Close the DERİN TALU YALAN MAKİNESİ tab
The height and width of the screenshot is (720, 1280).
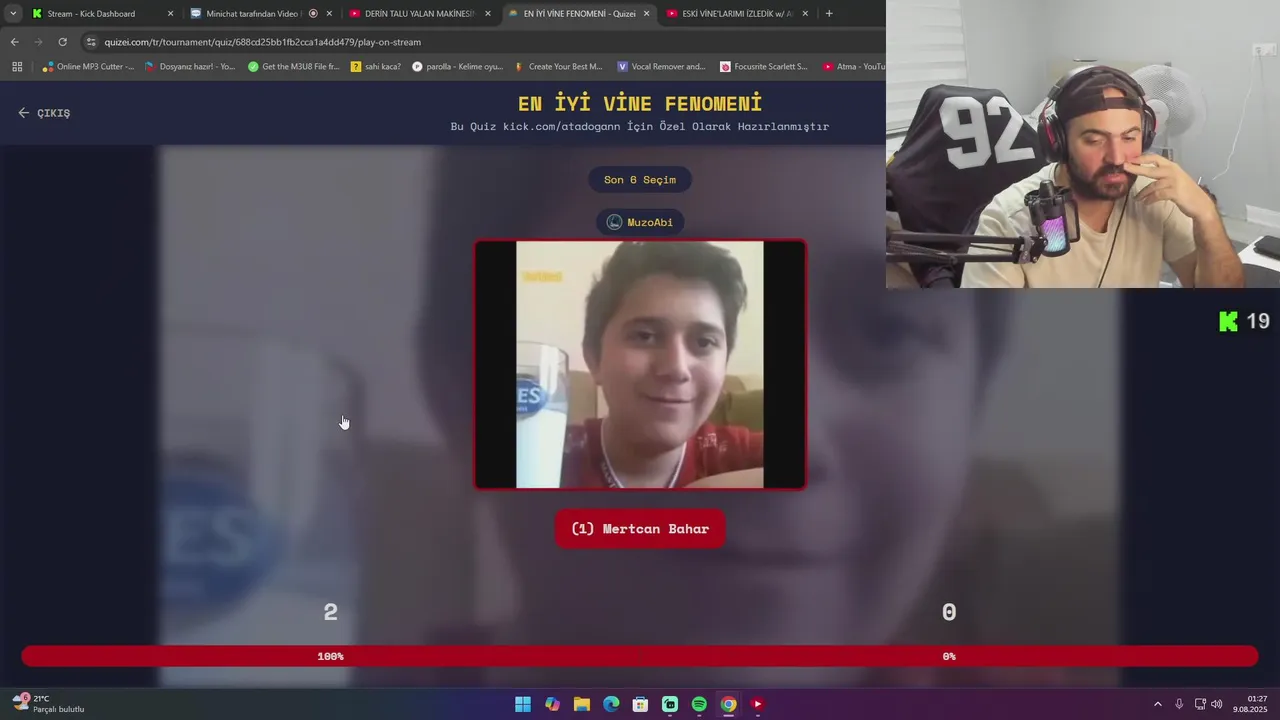488,14
